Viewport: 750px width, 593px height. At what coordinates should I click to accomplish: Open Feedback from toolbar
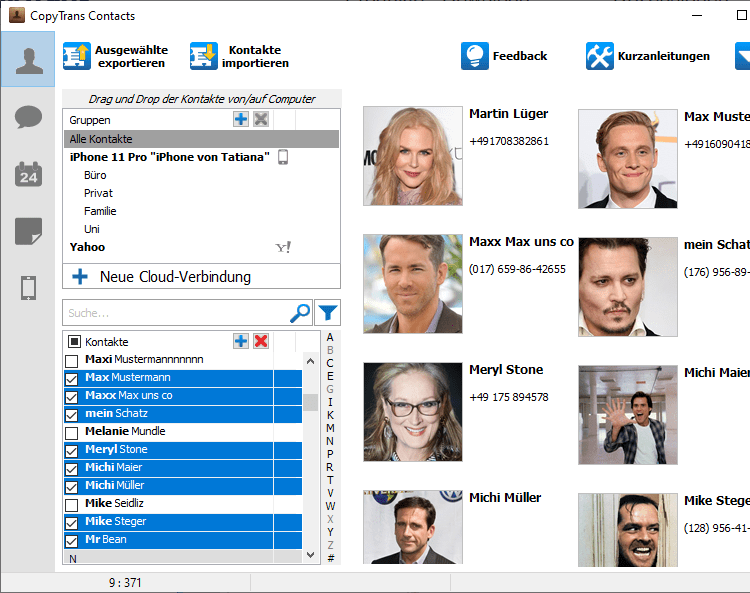tap(504, 56)
